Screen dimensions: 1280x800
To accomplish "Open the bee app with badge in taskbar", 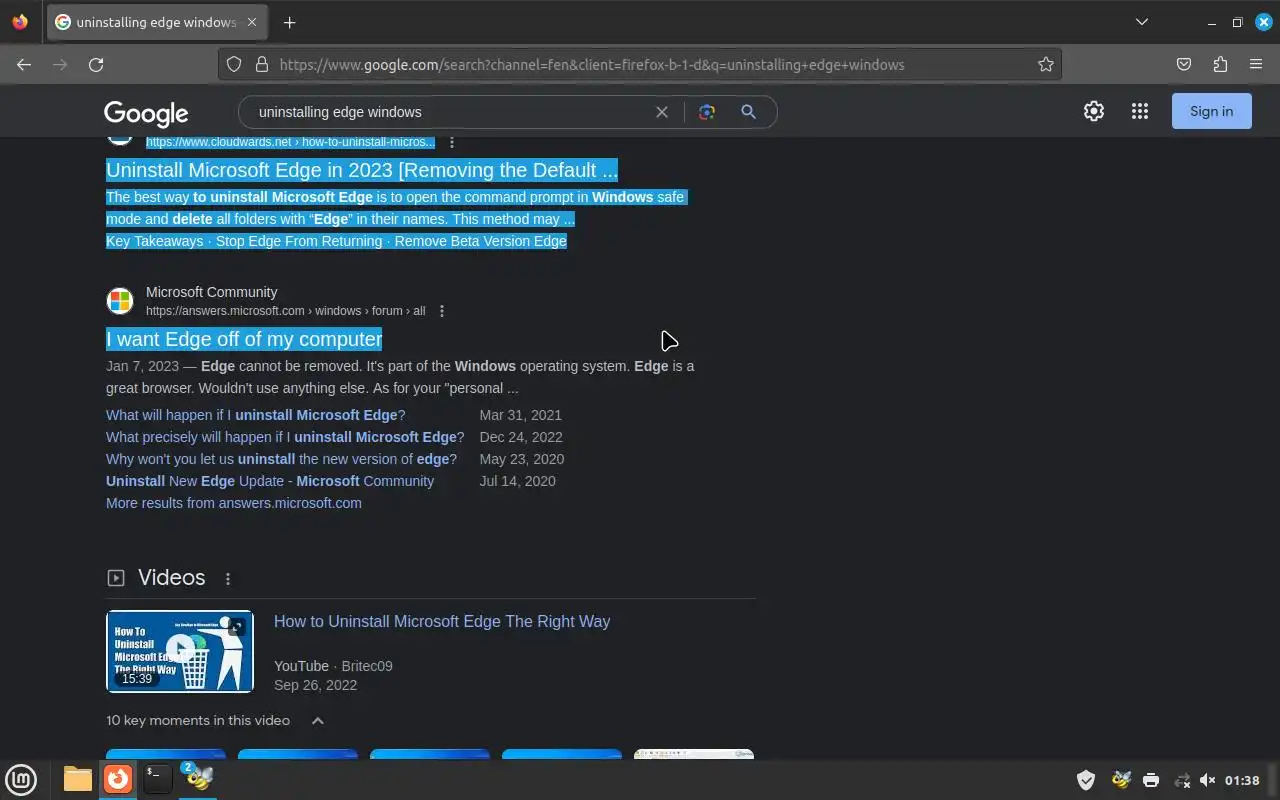I will pyautogui.click(x=198, y=779).
